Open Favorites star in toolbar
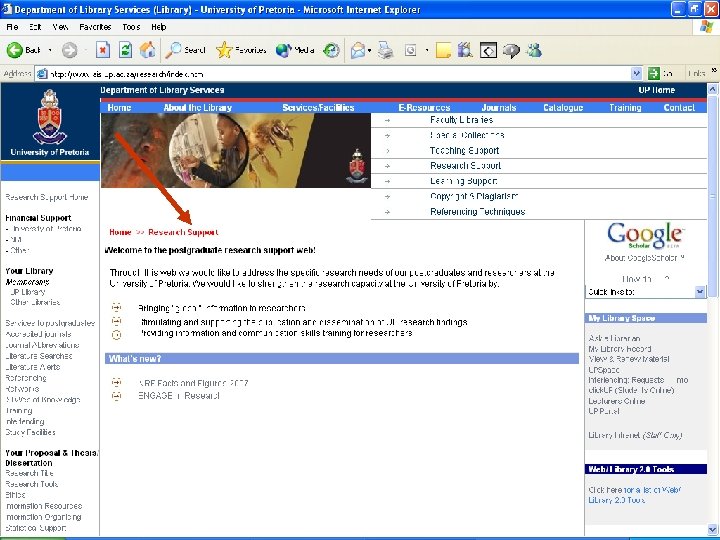 (x=241, y=50)
